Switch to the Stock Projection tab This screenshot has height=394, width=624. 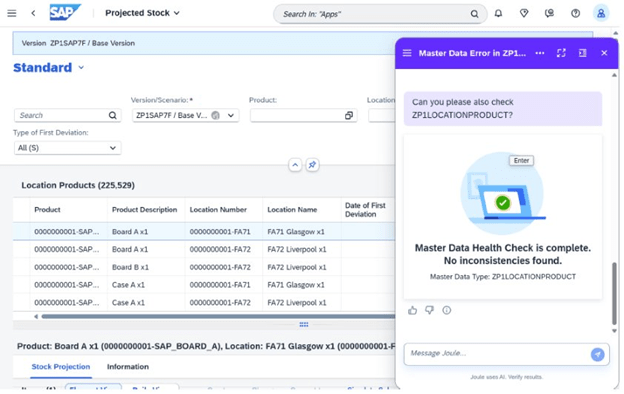click(x=60, y=367)
